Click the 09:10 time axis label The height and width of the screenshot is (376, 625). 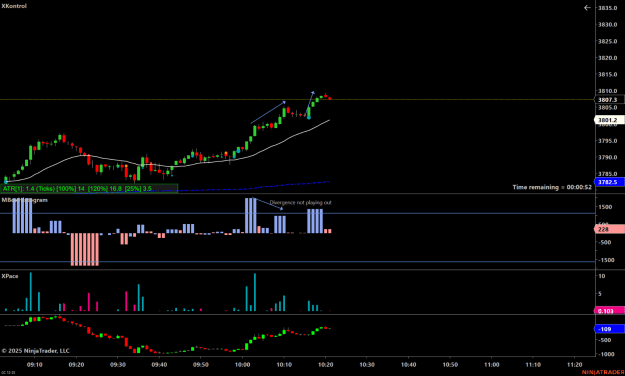[x=35, y=364]
